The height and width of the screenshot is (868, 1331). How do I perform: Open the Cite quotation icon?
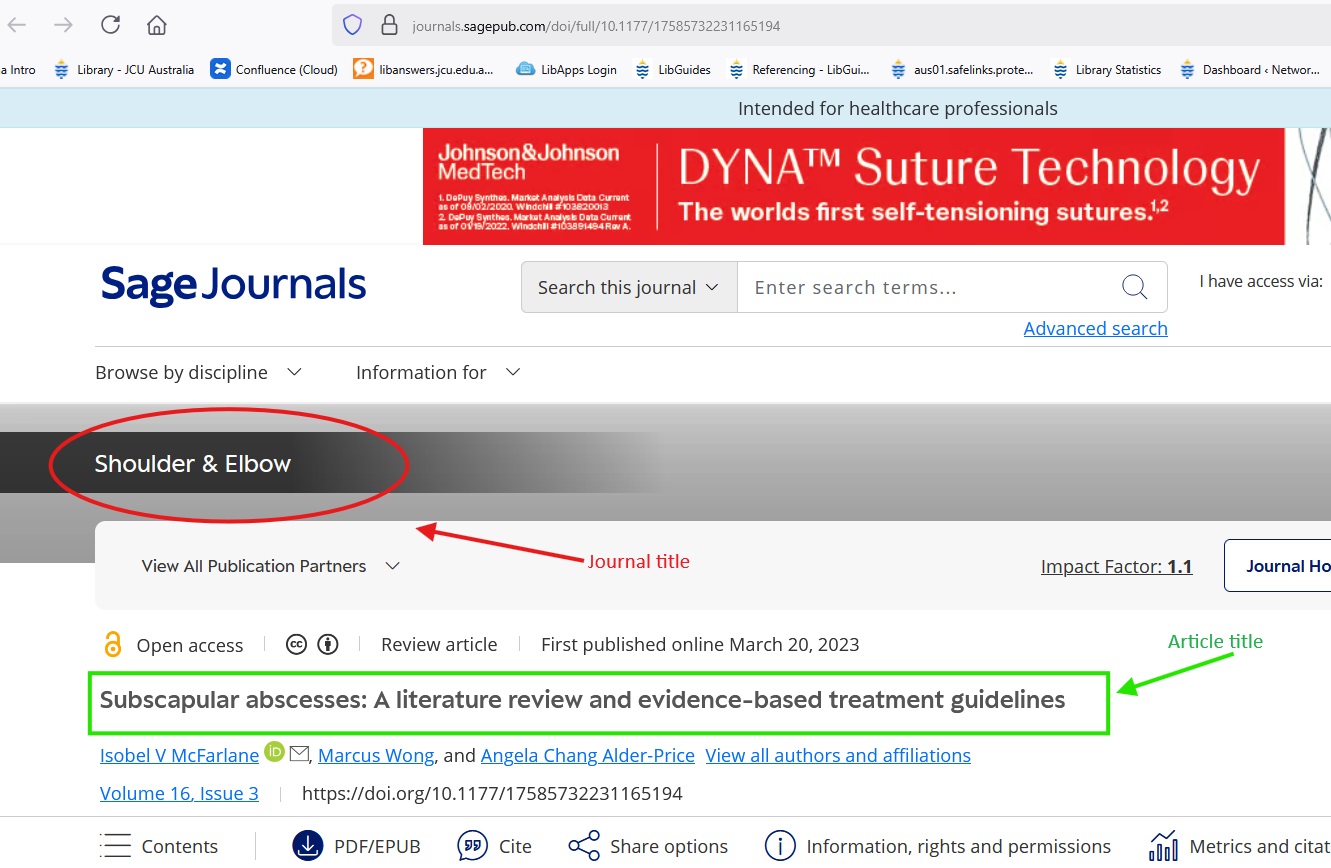coord(472,846)
